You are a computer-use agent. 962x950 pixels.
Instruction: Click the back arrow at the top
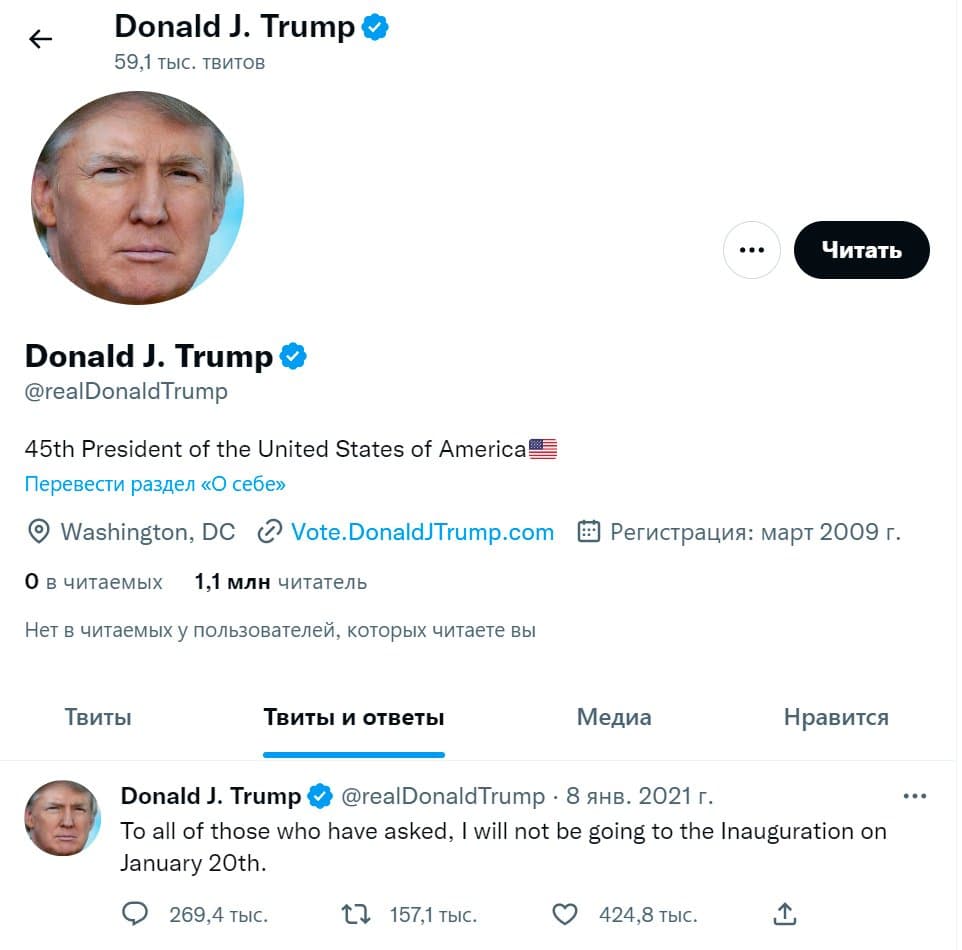pyautogui.click(x=40, y=38)
